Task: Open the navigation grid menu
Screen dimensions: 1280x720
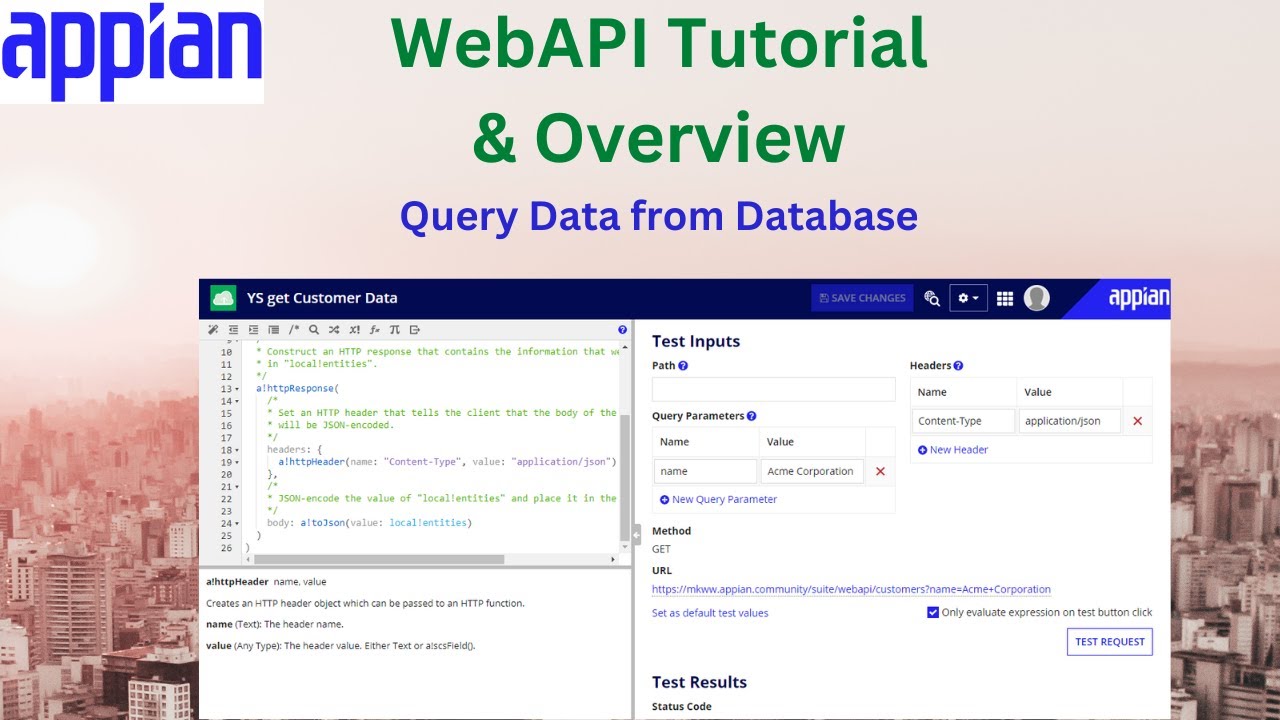Action: [1005, 298]
